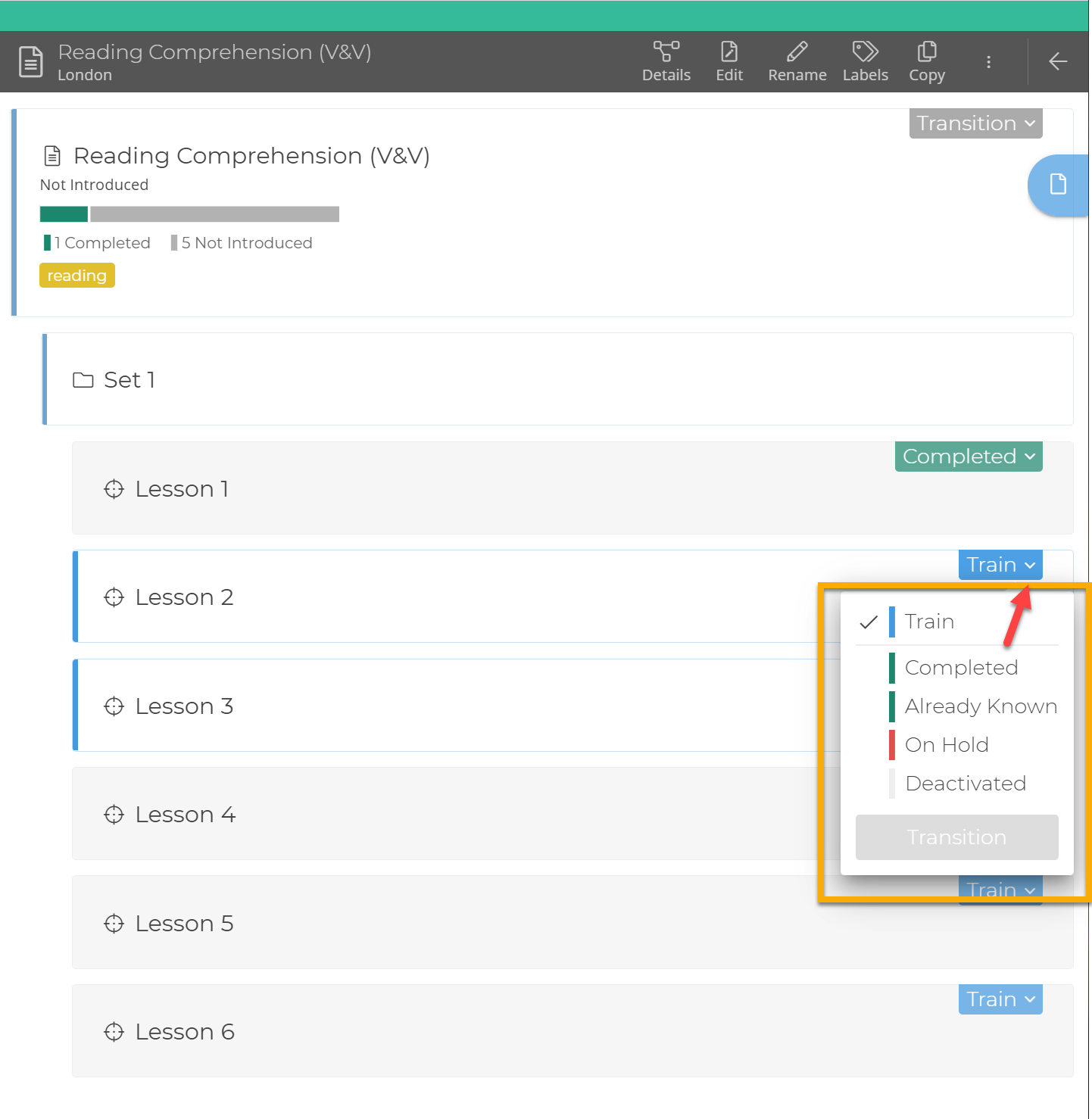
Task: Click the overflow menu with three dots
Action: click(x=988, y=61)
